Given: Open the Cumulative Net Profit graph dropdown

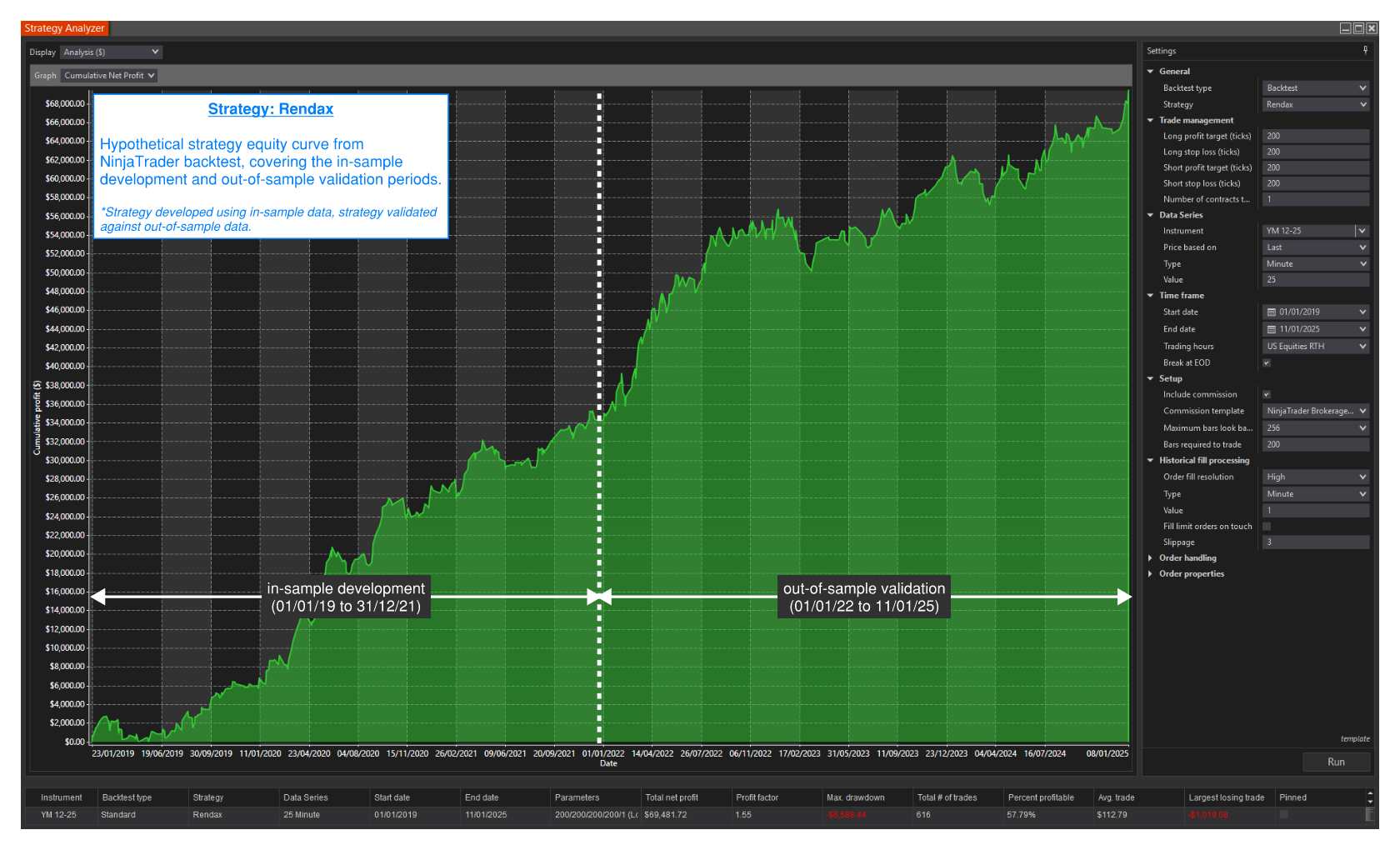Looking at the screenshot, I should (x=110, y=76).
